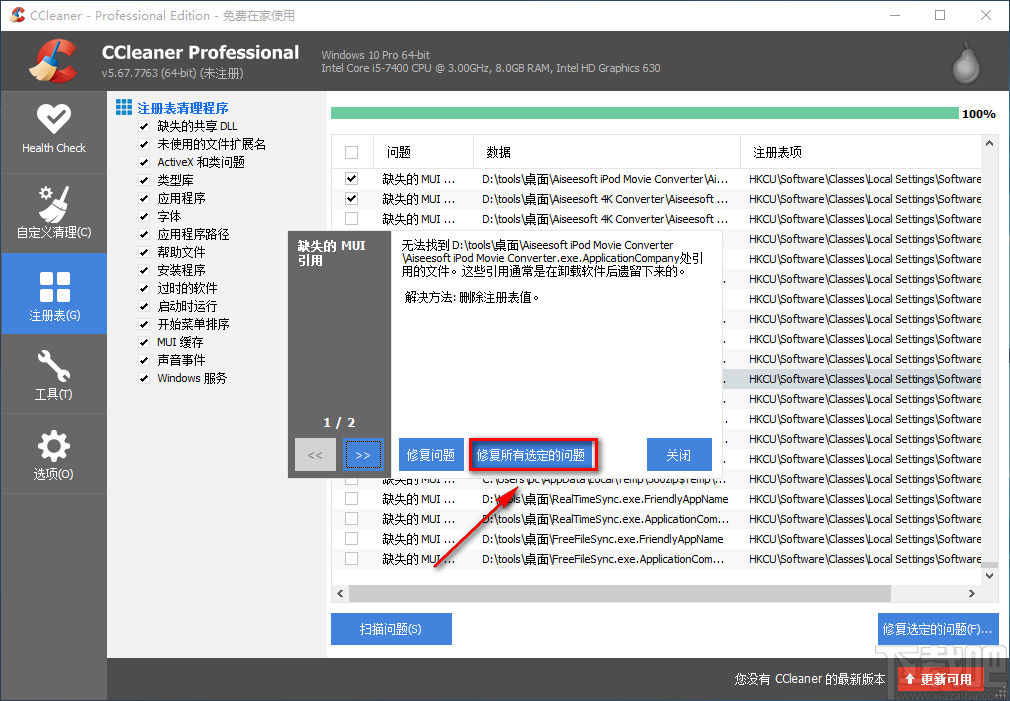Open 自定义清理 with the brush icon
The image size is (1010, 701).
click(x=54, y=205)
